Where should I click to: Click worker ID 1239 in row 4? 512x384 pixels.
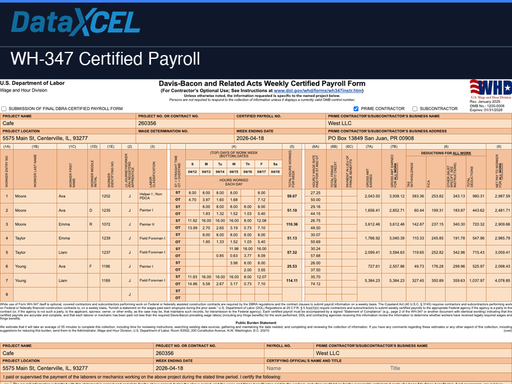[x=111, y=238]
